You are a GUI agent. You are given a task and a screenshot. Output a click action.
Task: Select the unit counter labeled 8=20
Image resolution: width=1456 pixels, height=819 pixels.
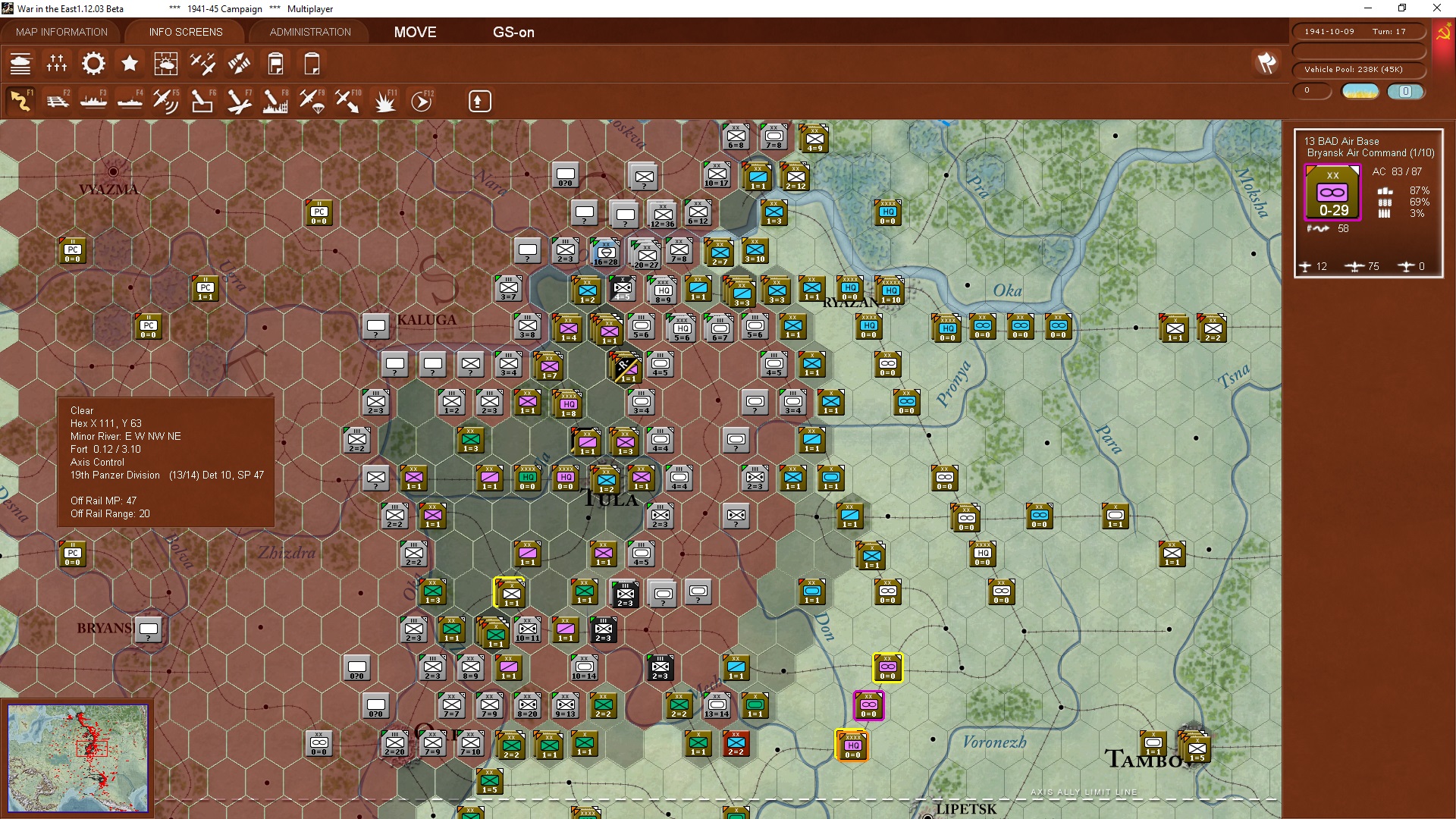527,705
